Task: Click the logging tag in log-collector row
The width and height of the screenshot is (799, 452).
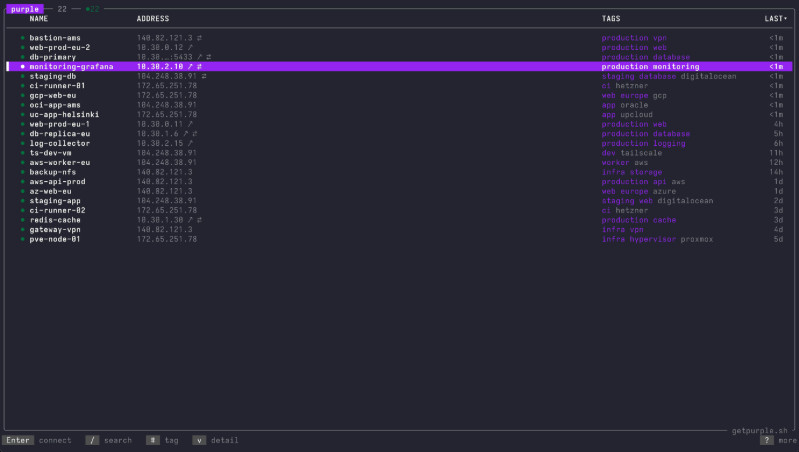Action: (669, 143)
